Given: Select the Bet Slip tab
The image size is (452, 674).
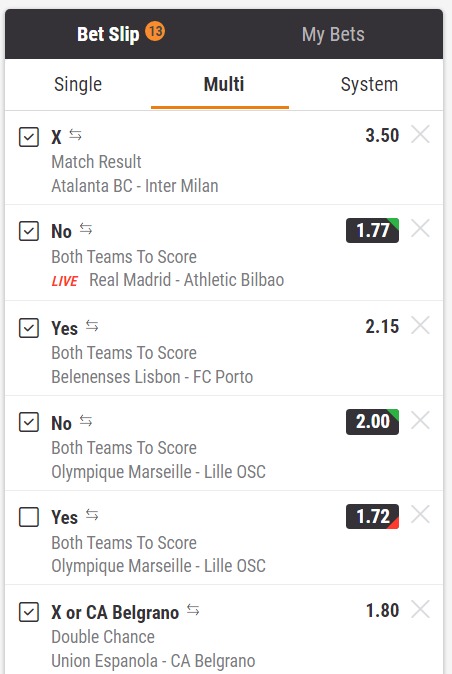Looking at the screenshot, I should (120, 34).
